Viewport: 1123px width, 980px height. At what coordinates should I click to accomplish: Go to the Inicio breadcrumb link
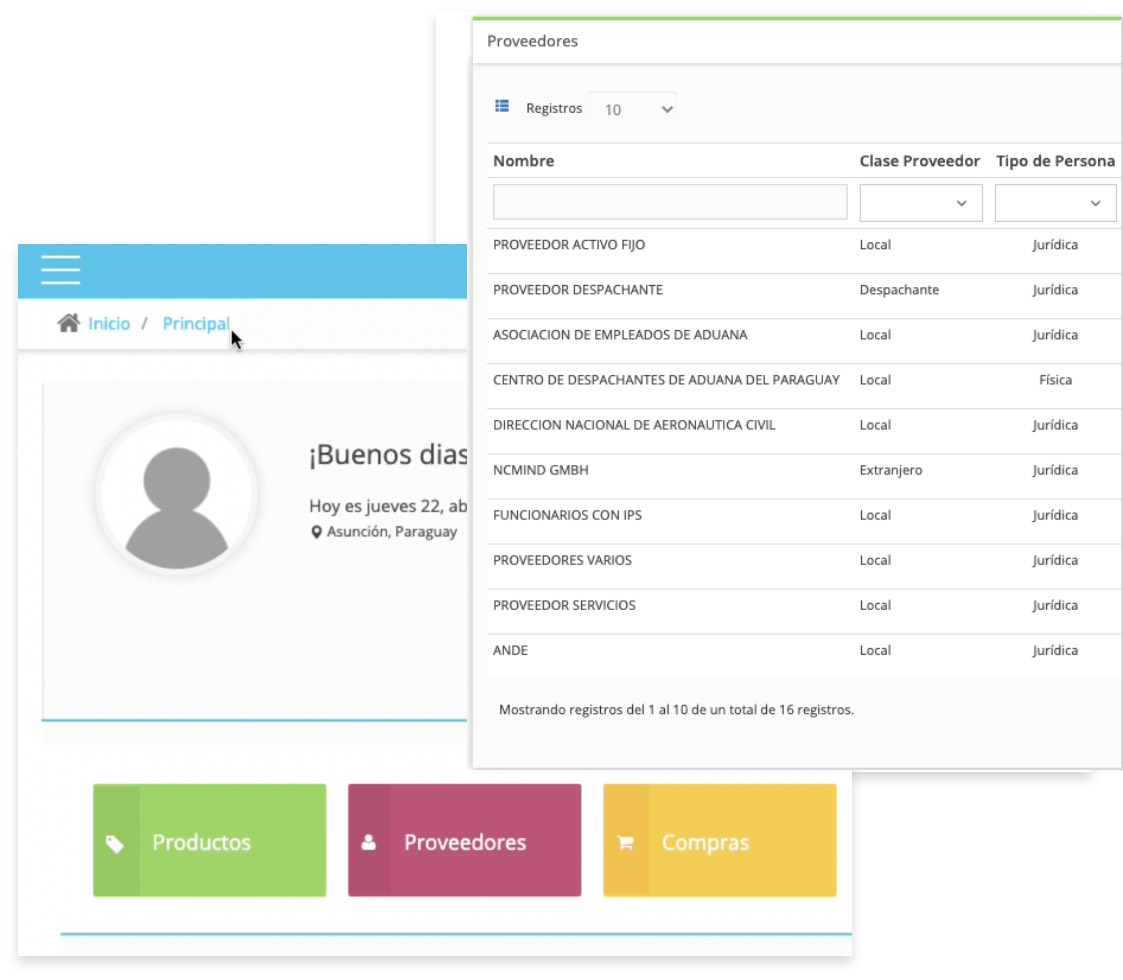(109, 324)
